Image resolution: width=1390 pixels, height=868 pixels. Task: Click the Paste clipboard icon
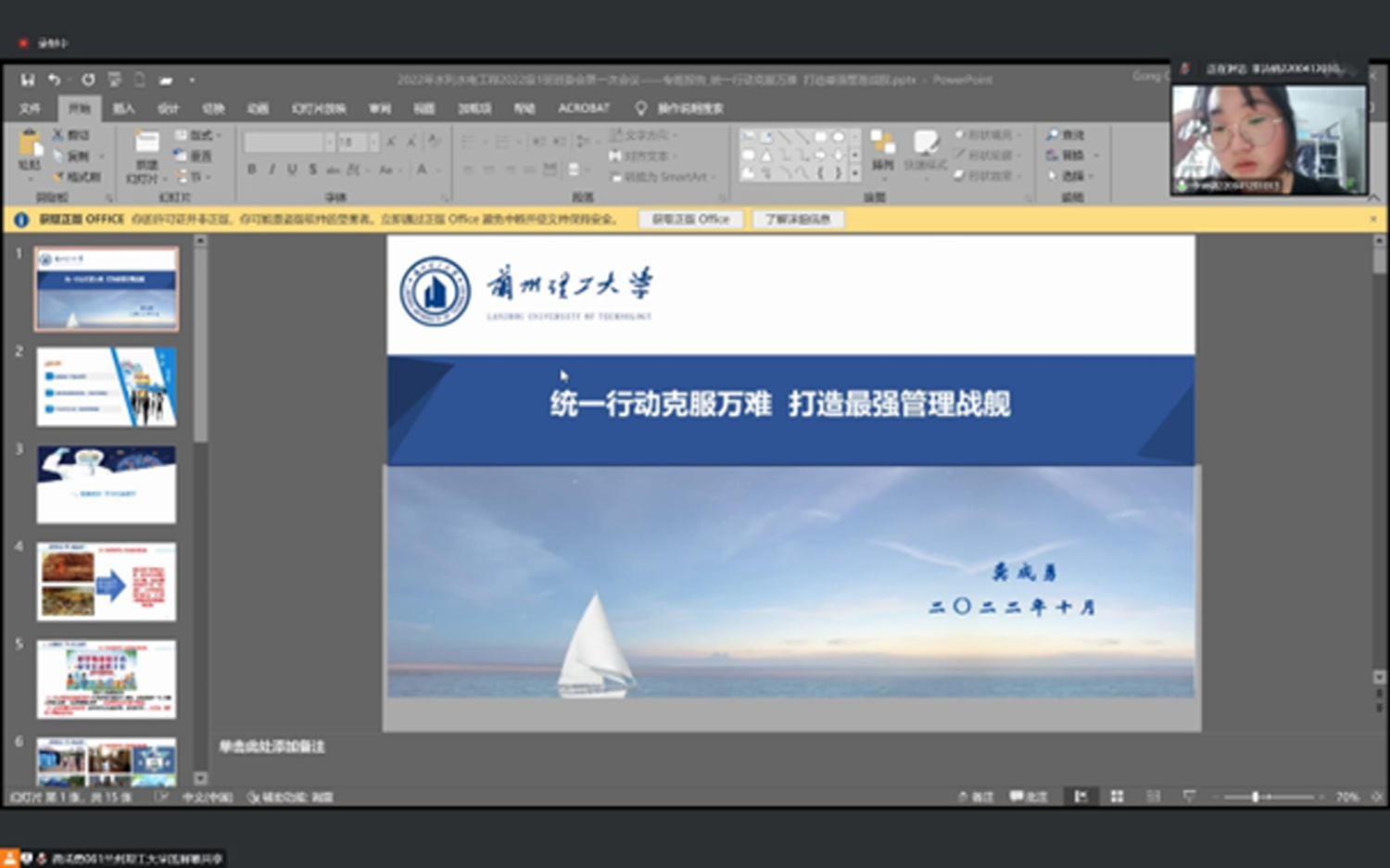(30, 145)
